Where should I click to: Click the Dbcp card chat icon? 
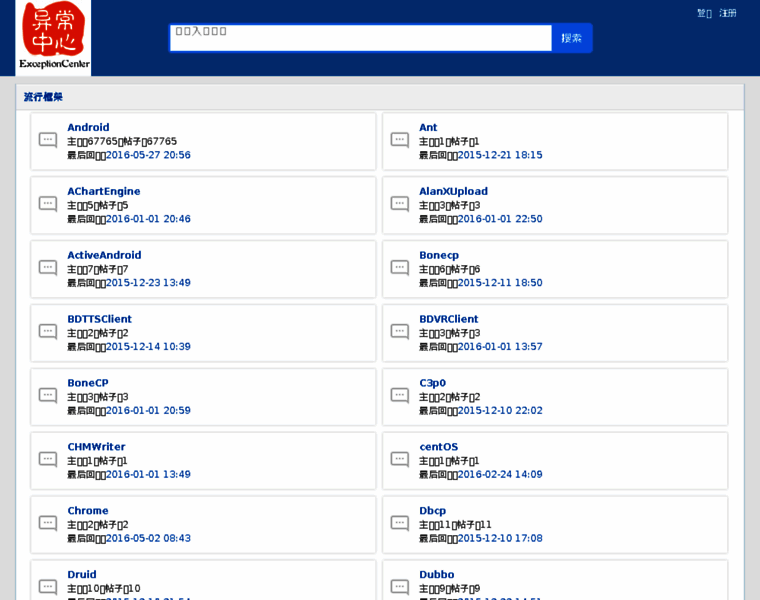400,524
